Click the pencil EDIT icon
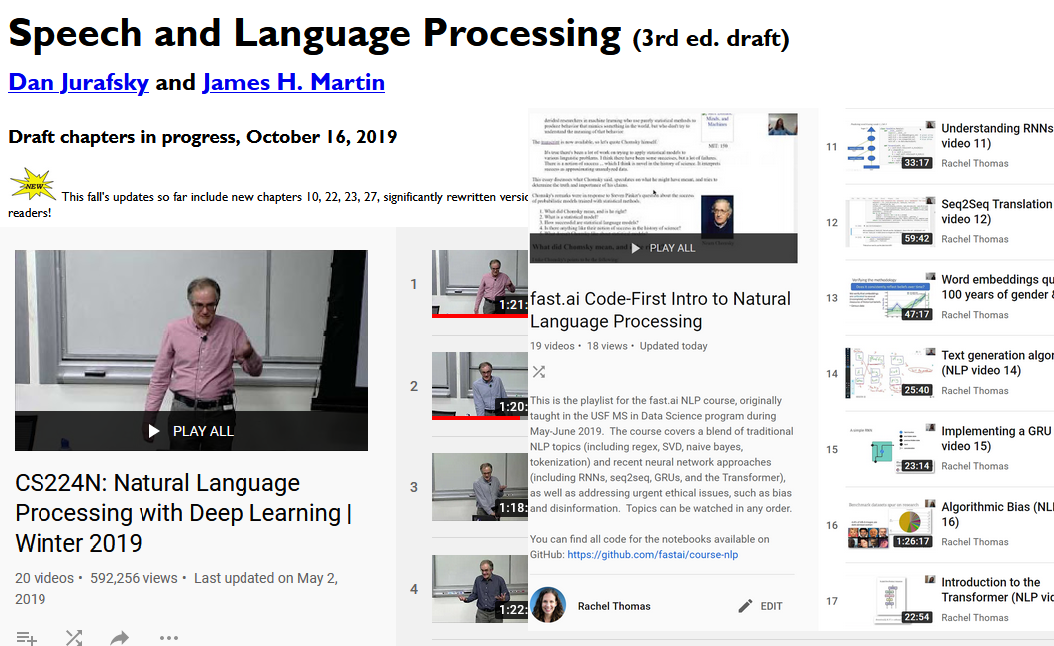The image size is (1054, 646). [745, 606]
